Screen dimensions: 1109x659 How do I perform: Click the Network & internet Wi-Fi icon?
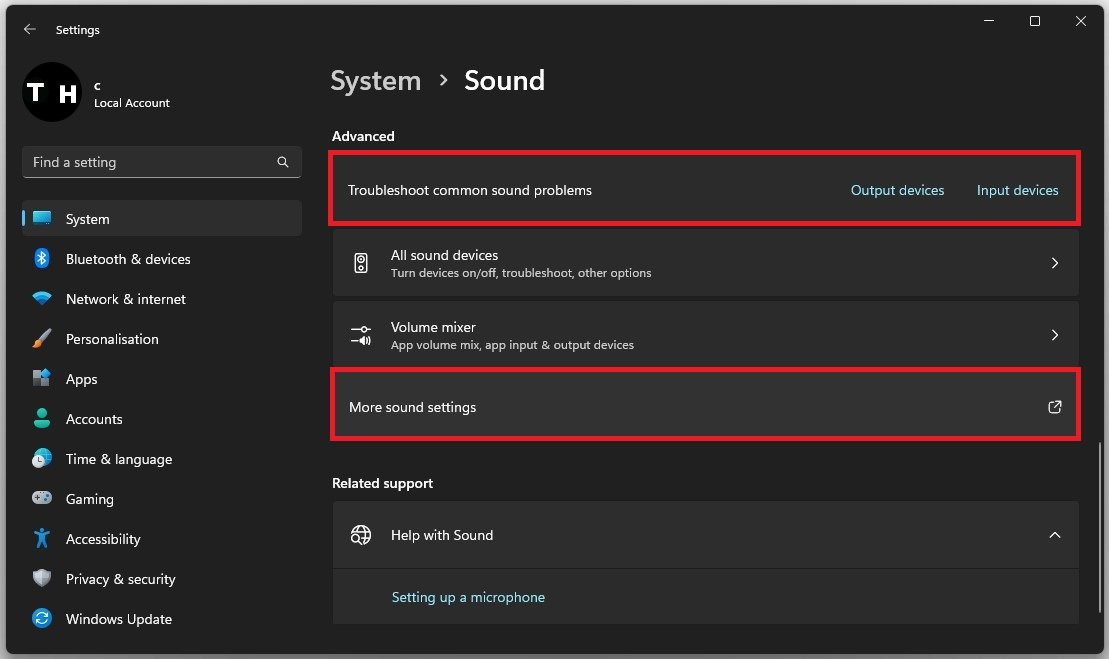(42, 299)
